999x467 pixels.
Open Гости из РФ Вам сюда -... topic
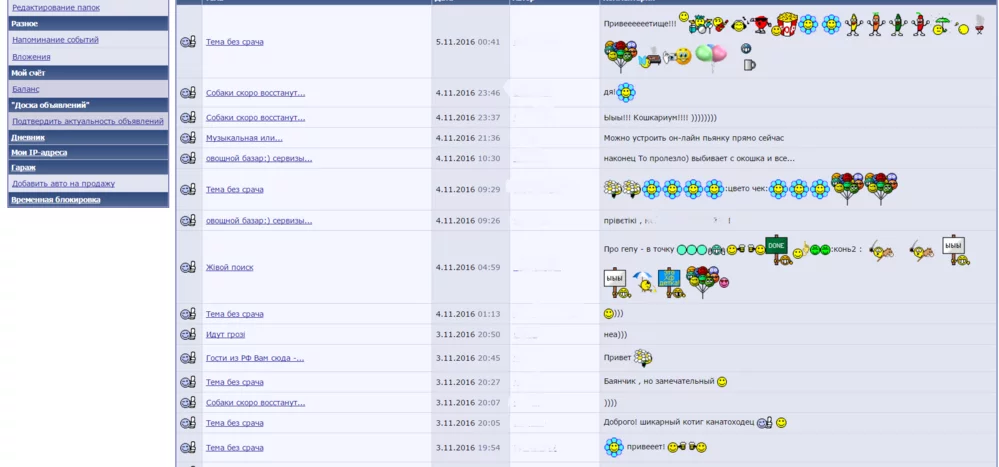255,358
